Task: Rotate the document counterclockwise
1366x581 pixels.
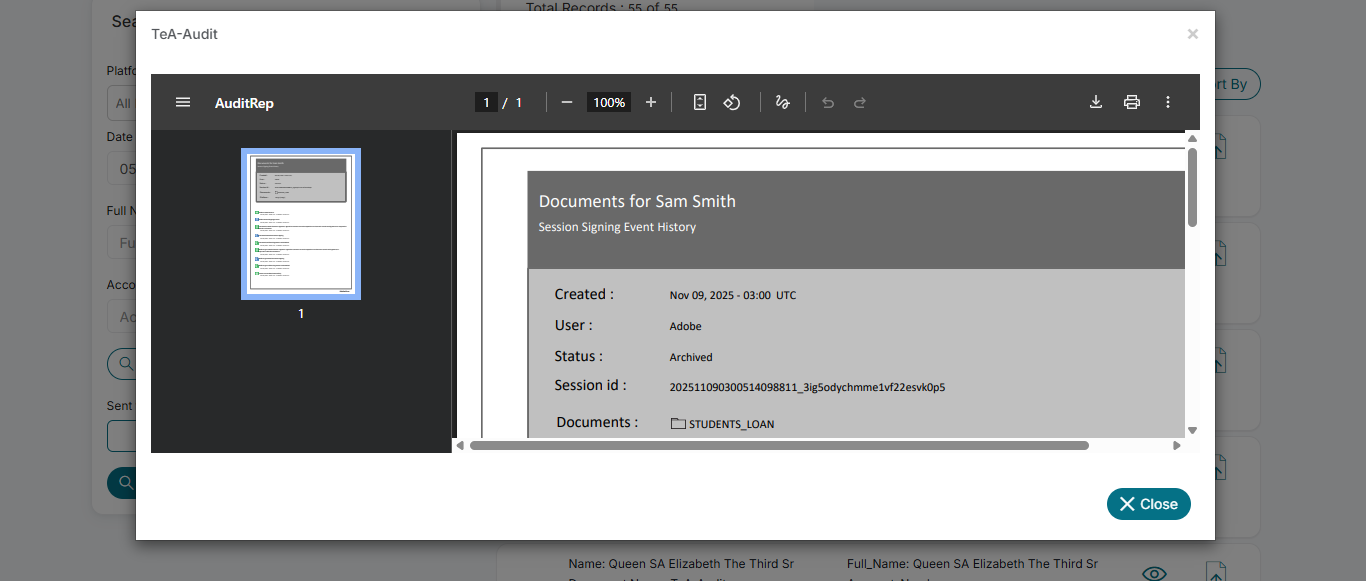Action: click(732, 102)
